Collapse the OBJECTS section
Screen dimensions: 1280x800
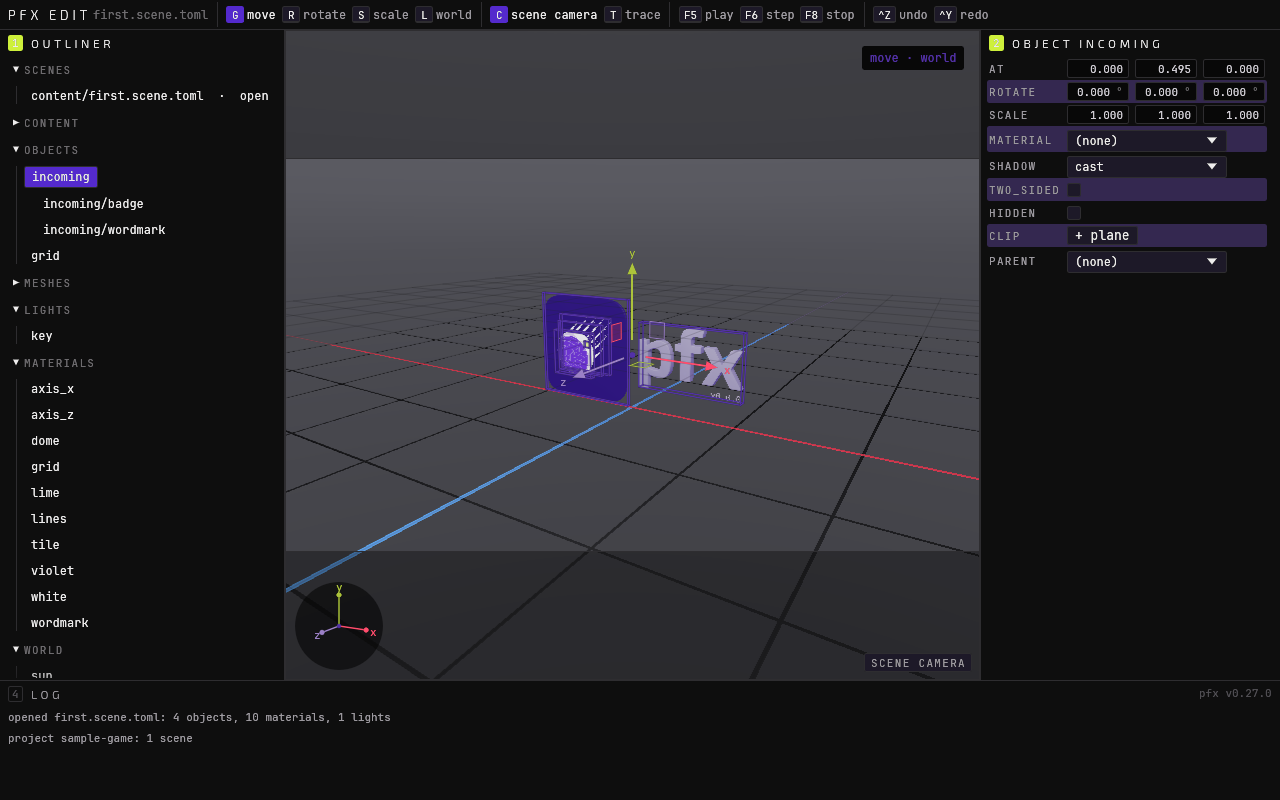(16, 150)
